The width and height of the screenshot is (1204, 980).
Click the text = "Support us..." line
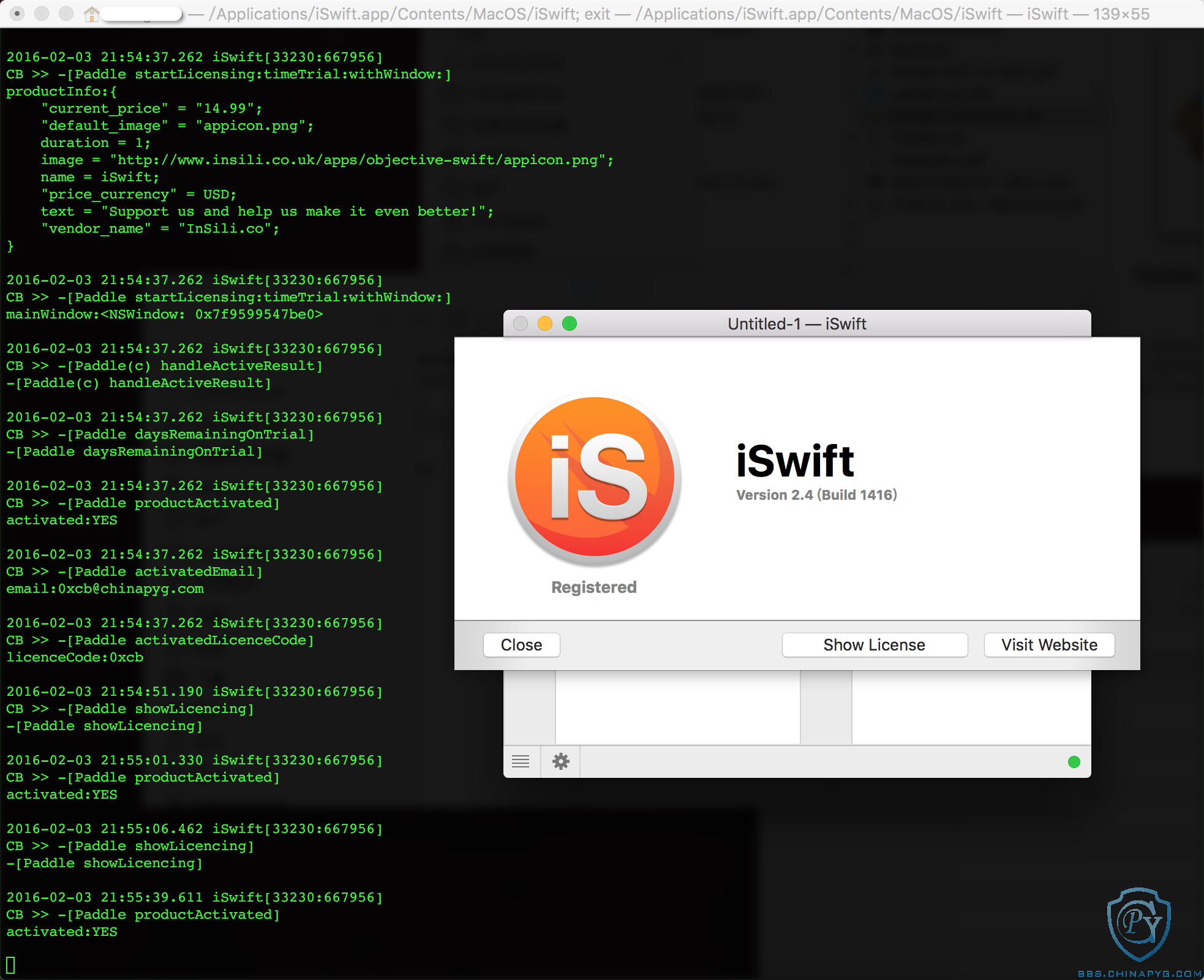click(267, 211)
